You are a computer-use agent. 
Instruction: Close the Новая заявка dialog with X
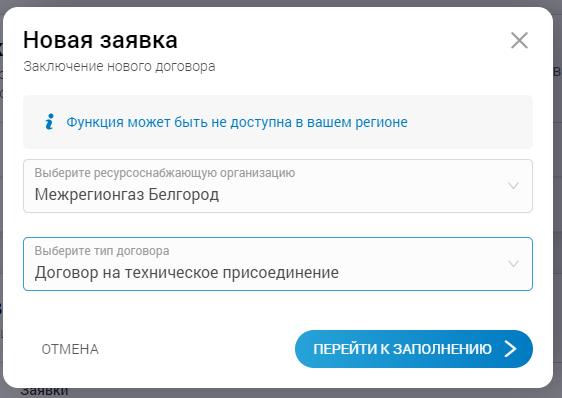519,40
